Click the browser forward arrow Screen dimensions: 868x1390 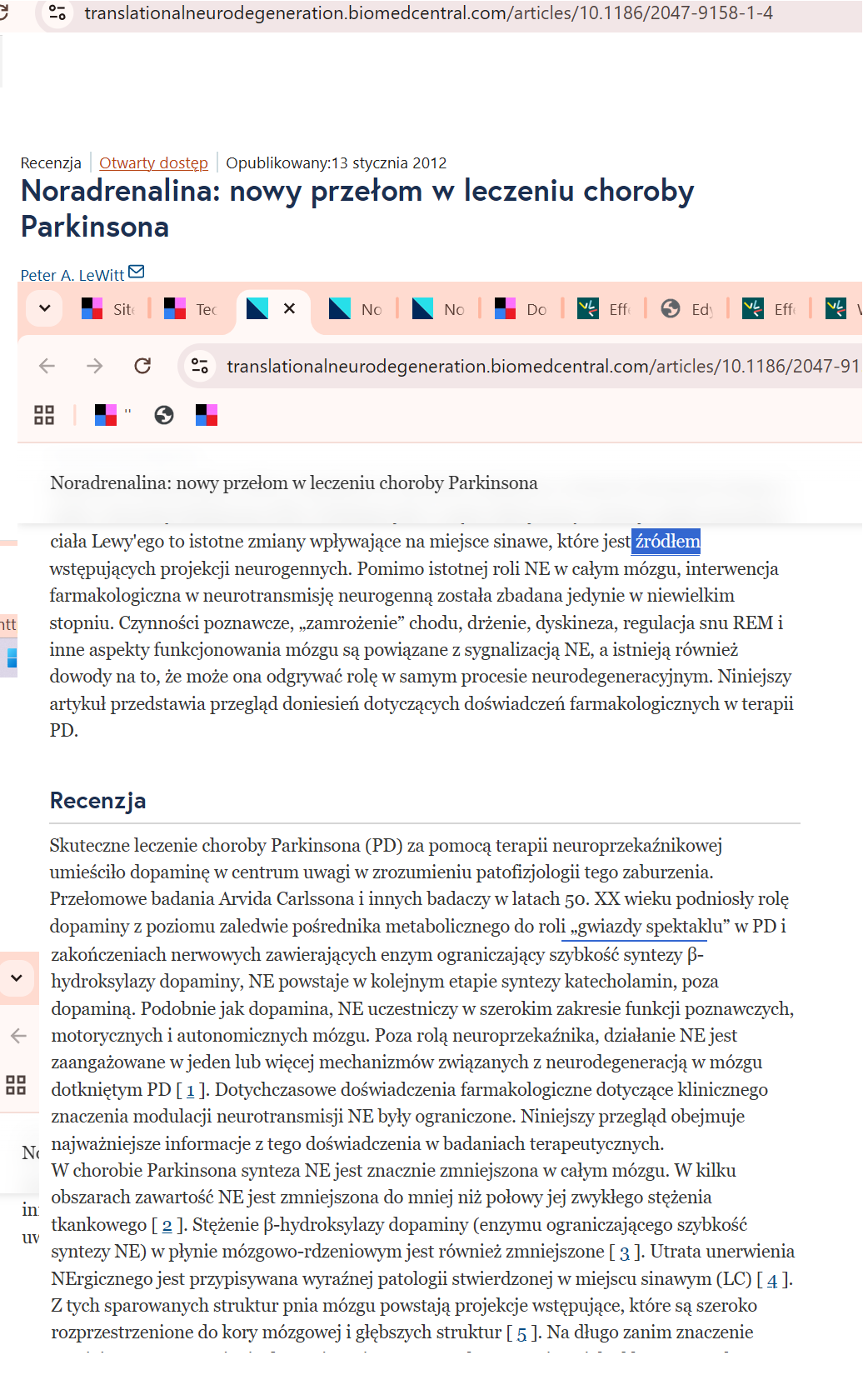(x=95, y=366)
